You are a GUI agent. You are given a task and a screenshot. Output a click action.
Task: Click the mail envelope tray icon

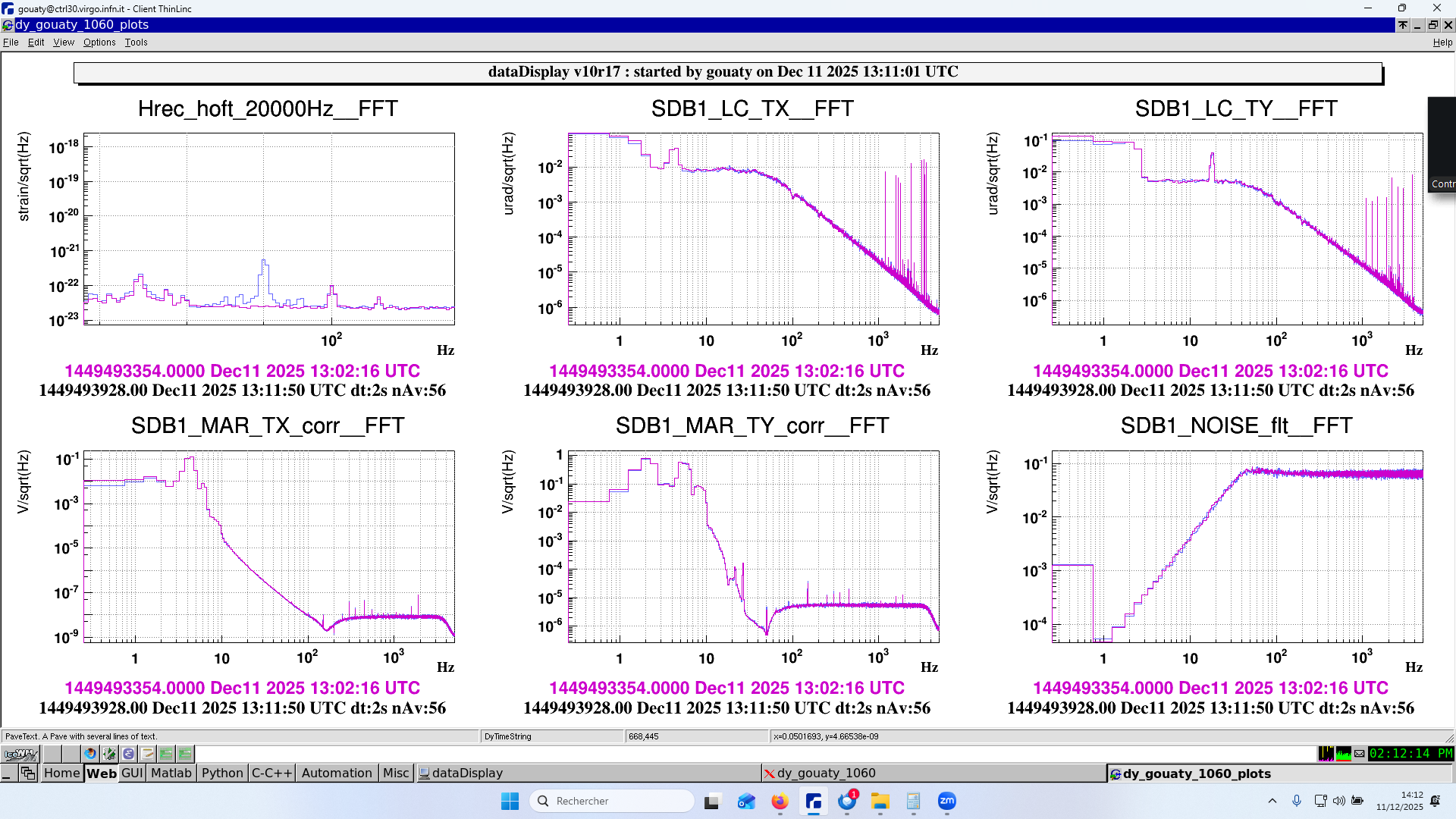pyautogui.click(x=1359, y=754)
